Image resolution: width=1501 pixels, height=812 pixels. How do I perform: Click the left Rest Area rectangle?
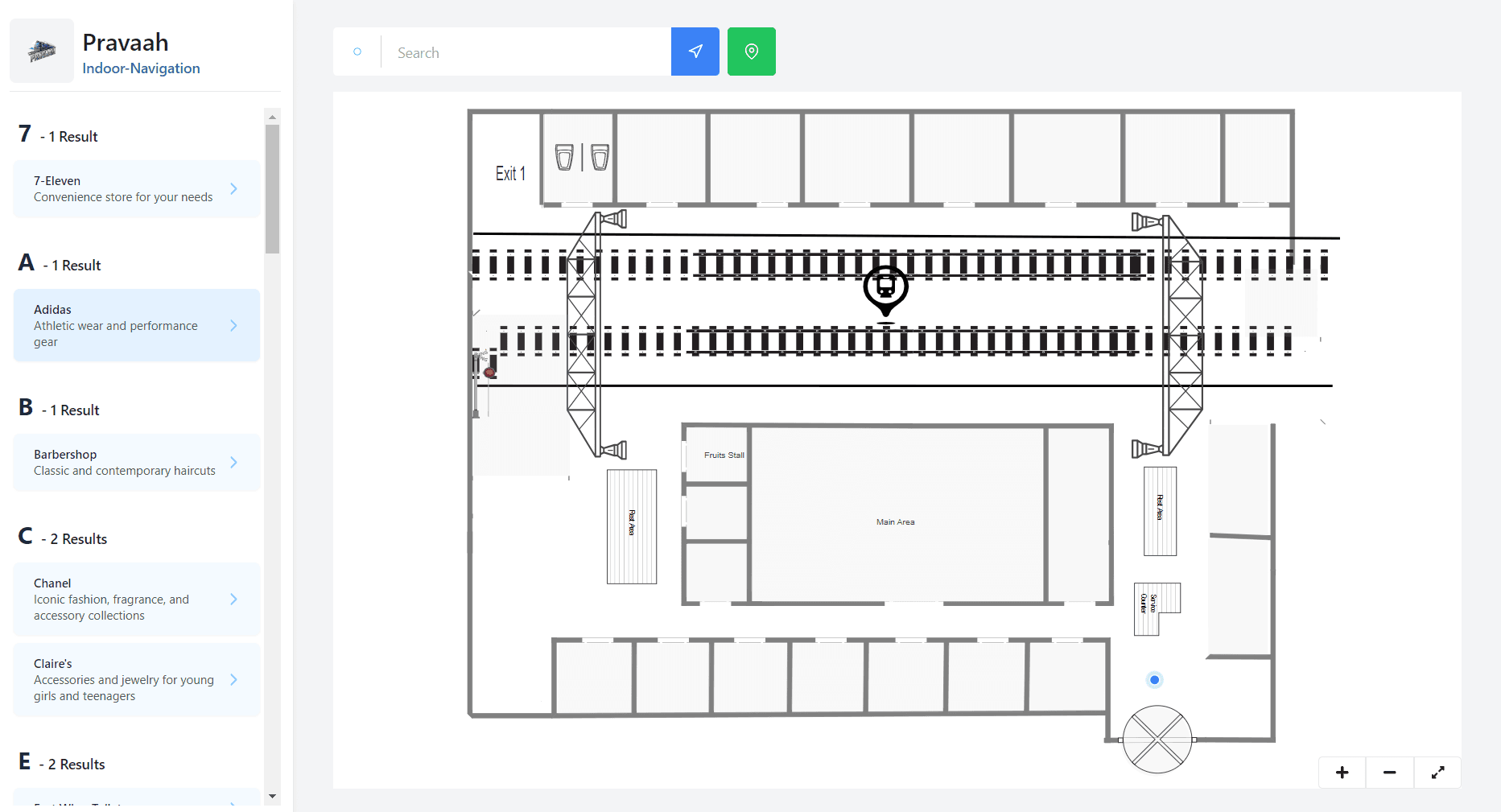tap(632, 526)
